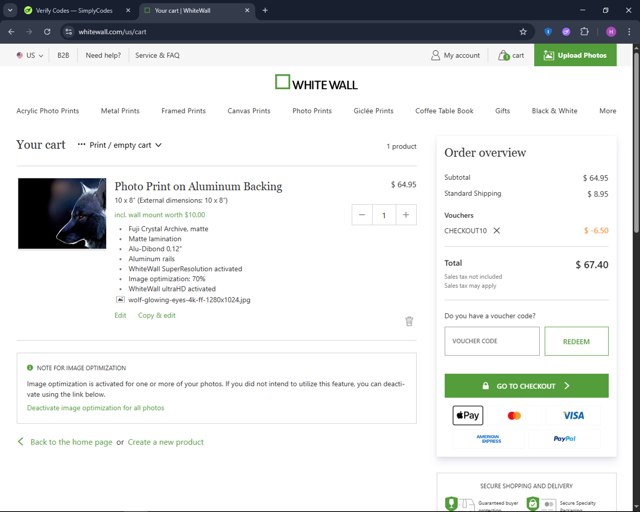
Task: Click the Voucher Code input field
Action: 492,341
